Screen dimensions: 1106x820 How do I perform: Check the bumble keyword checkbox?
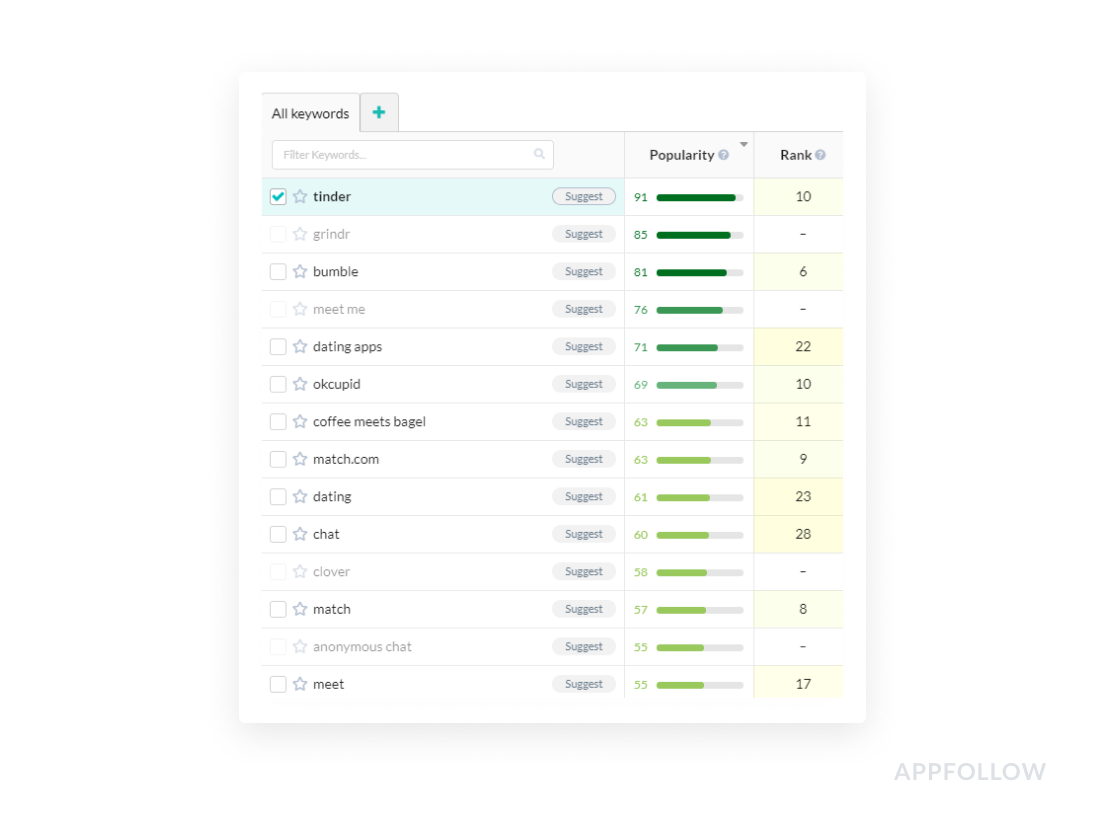278,271
